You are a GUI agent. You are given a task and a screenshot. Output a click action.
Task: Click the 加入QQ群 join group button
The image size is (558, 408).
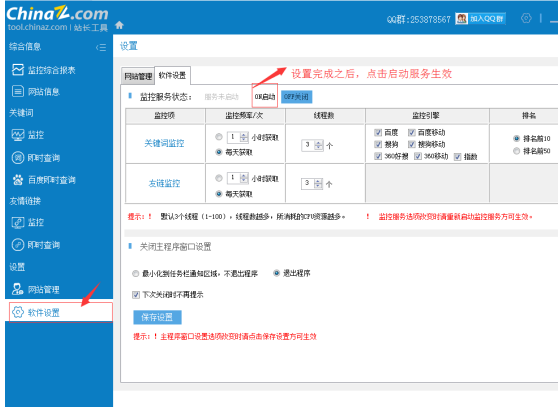point(480,19)
